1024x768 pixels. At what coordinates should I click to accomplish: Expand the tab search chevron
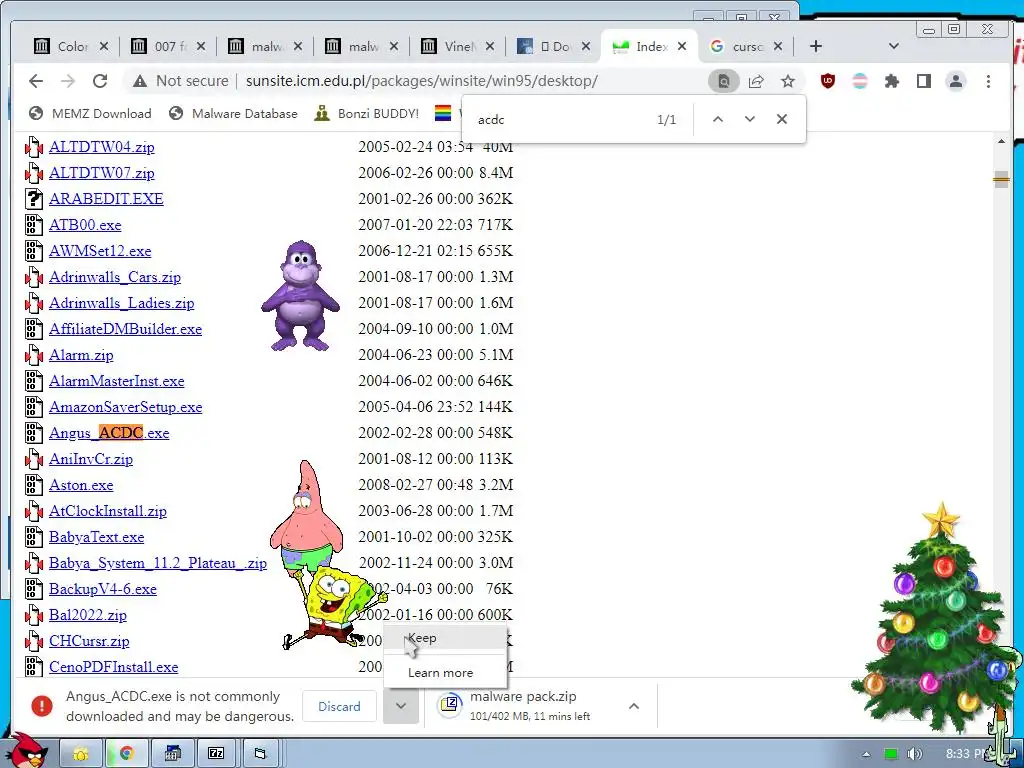894,46
